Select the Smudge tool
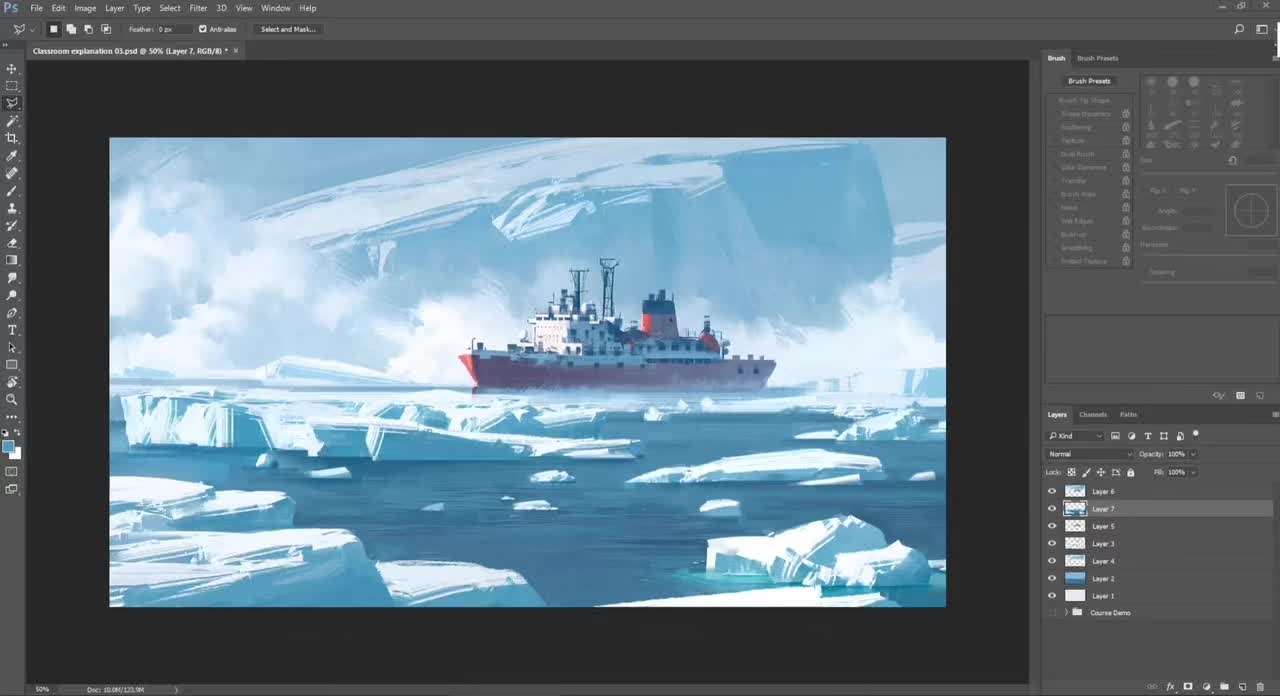The image size is (1280, 696). pyautogui.click(x=12, y=278)
